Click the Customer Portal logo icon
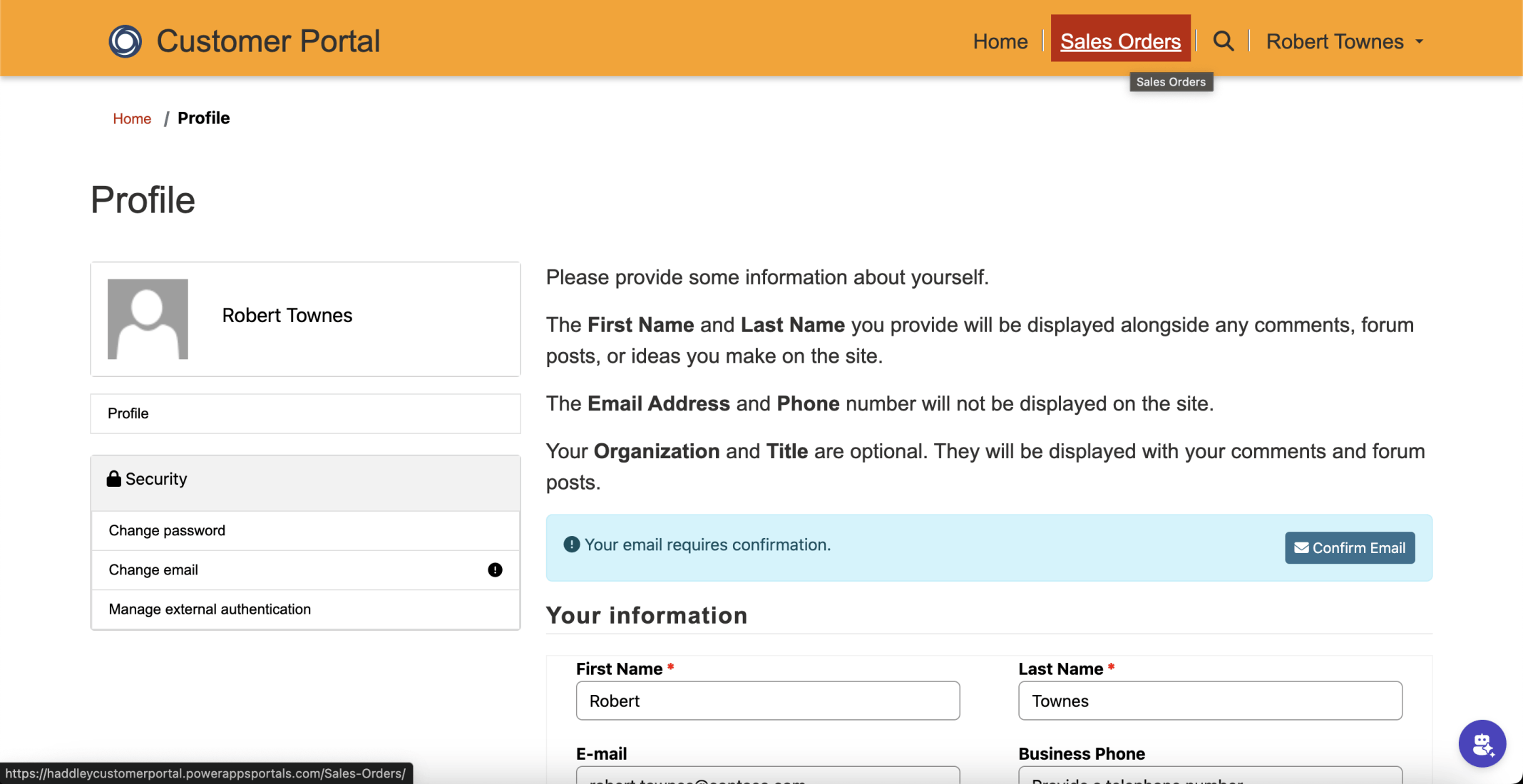Screen dimensions: 1523x784 tap(125, 41)
